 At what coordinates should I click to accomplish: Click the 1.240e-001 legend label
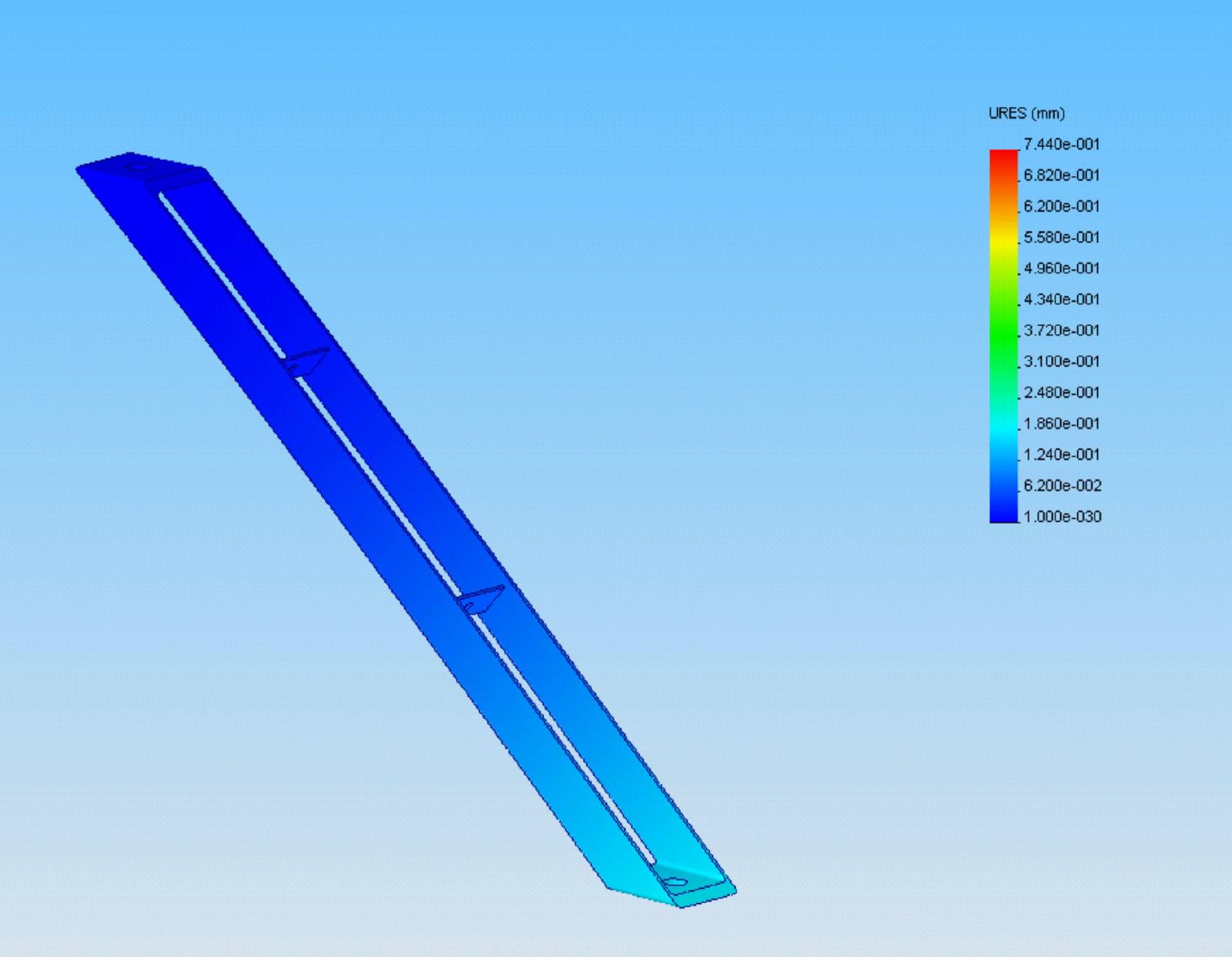pos(1062,454)
